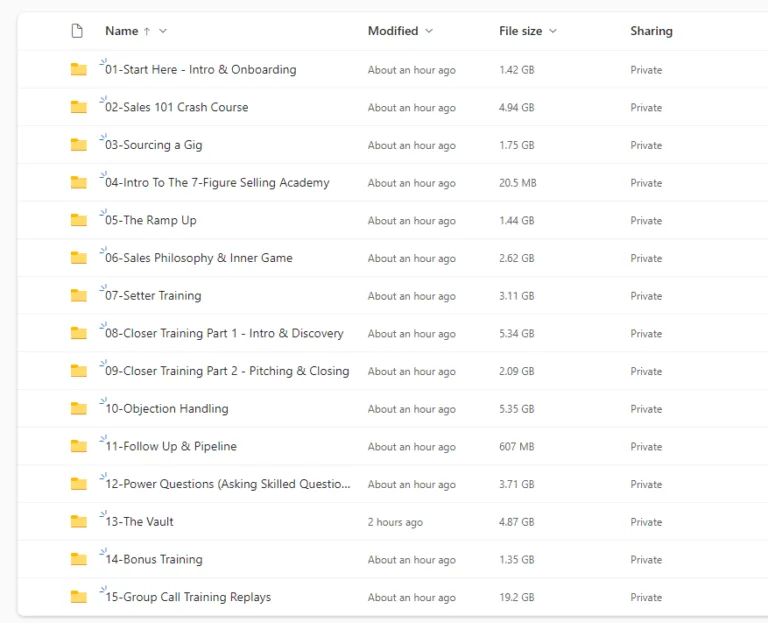Click the file type icon in header
This screenshot has width=768, height=623.
[x=77, y=31]
